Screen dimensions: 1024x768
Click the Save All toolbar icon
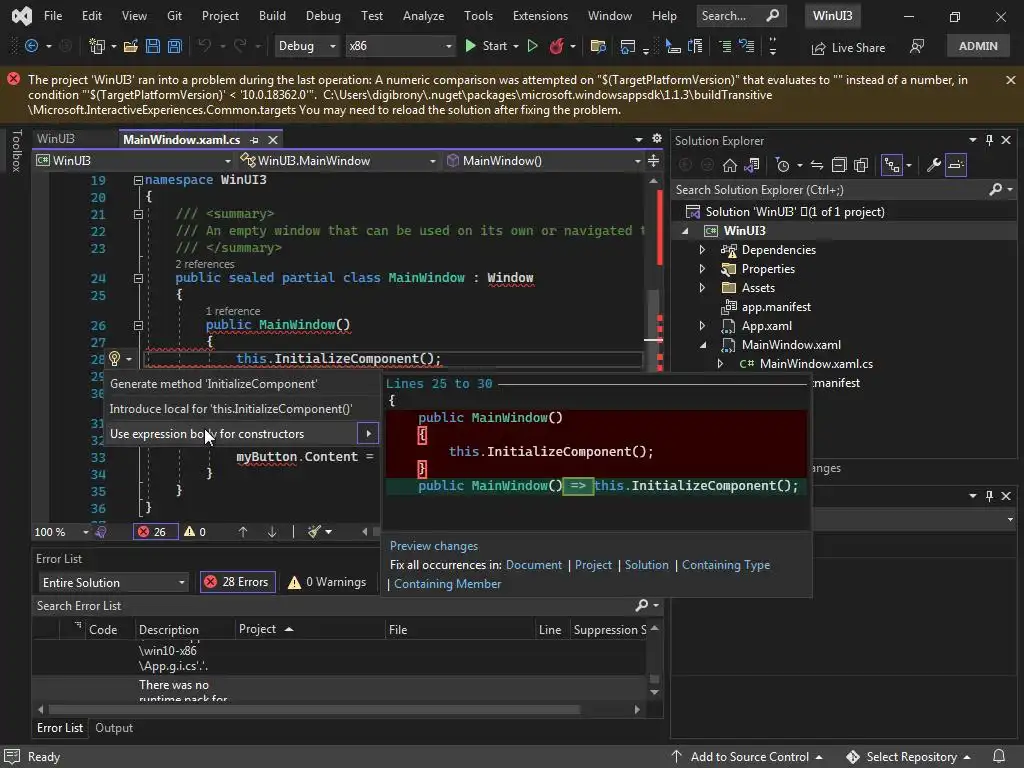[174, 46]
